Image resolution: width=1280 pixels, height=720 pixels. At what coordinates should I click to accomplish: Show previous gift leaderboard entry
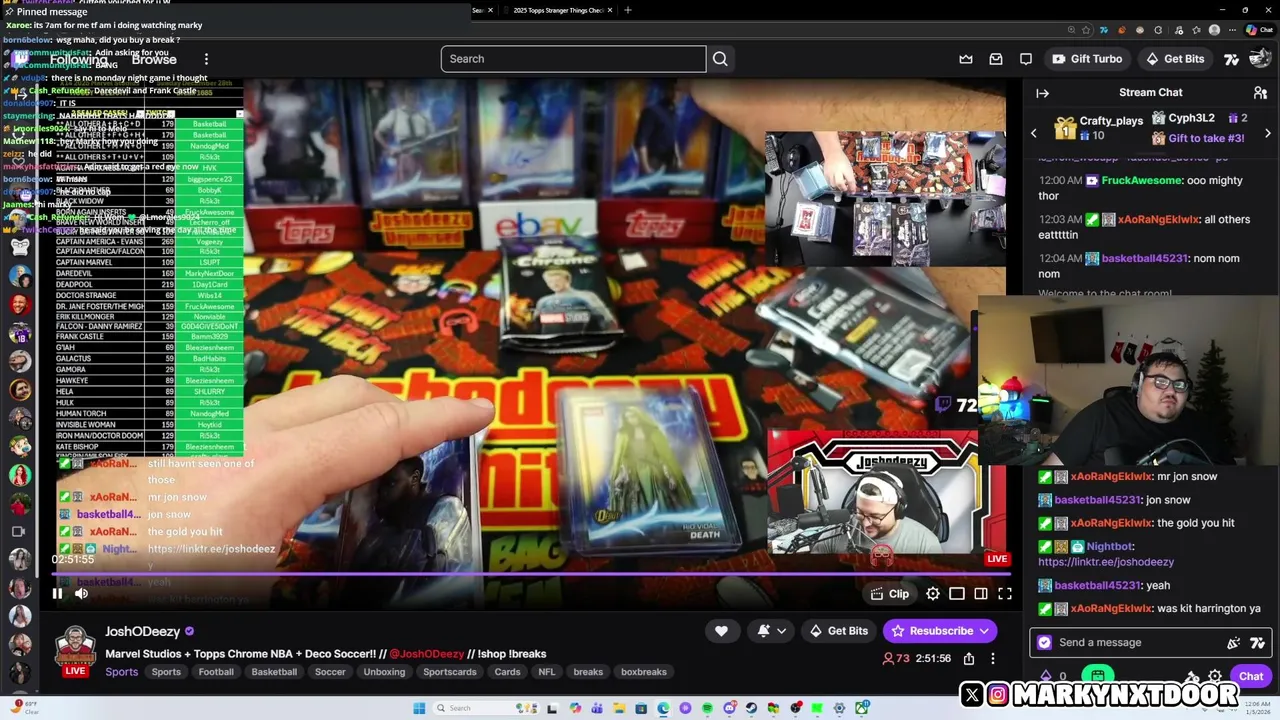coord(1034,133)
